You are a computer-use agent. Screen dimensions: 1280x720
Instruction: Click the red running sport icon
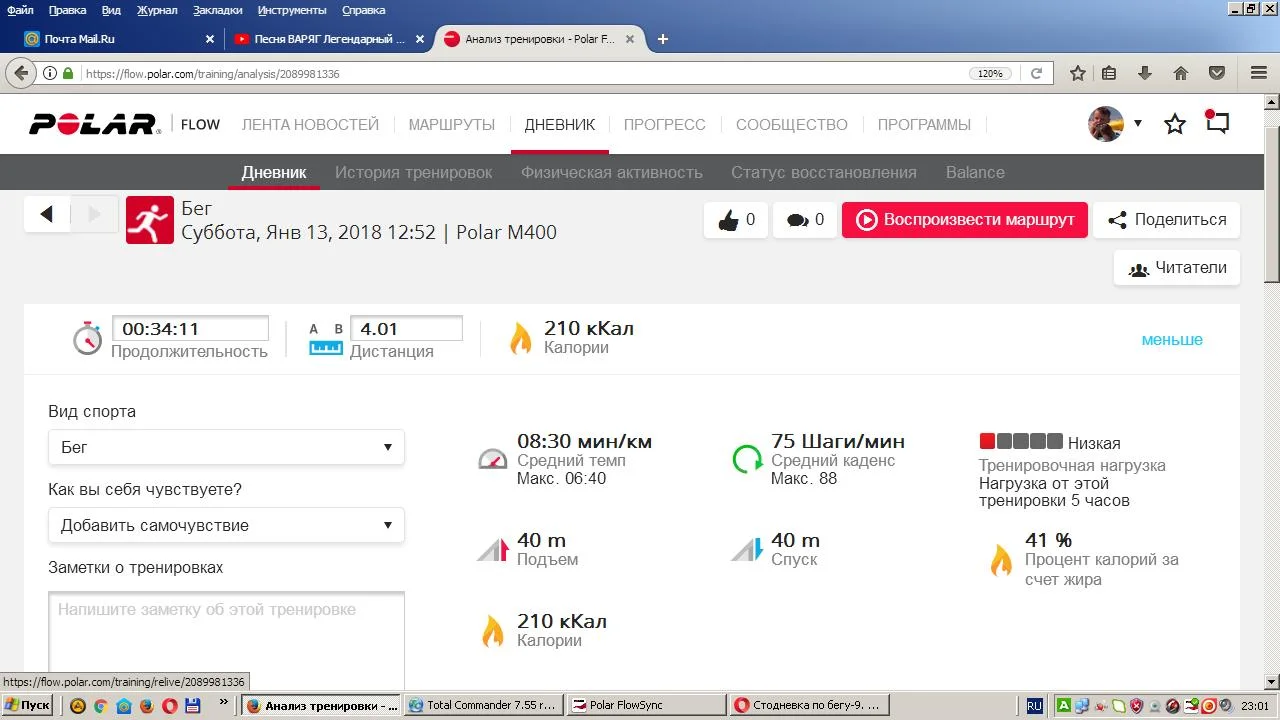pyautogui.click(x=150, y=220)
